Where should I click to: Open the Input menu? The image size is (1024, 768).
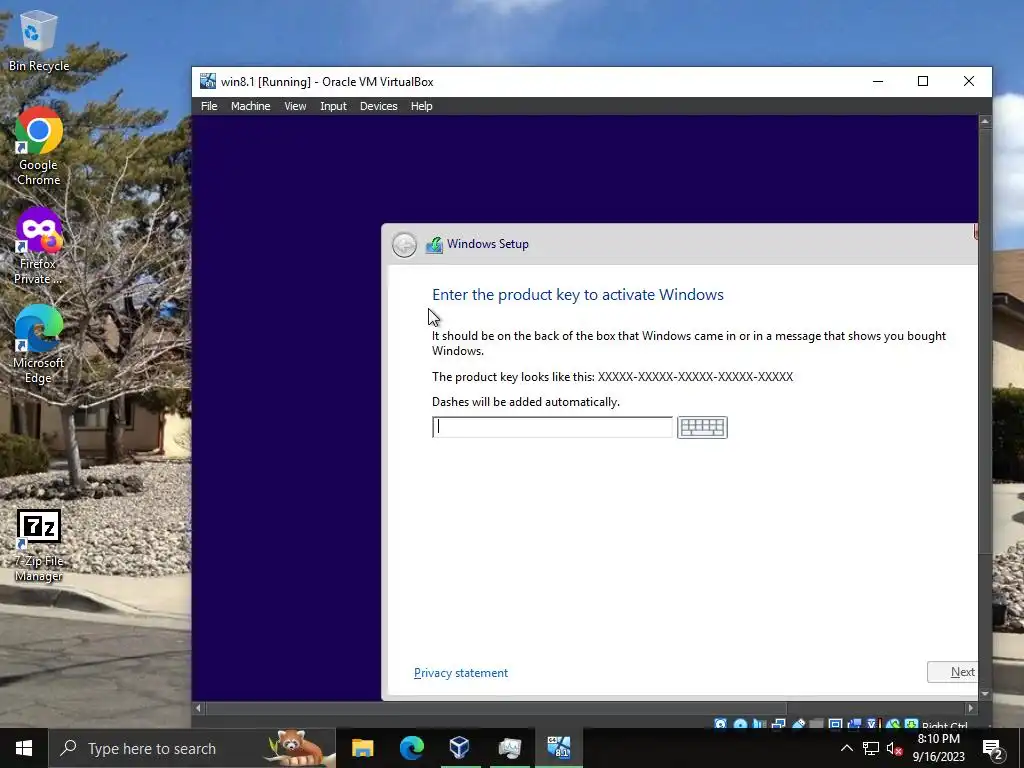(x=333, y=106)
